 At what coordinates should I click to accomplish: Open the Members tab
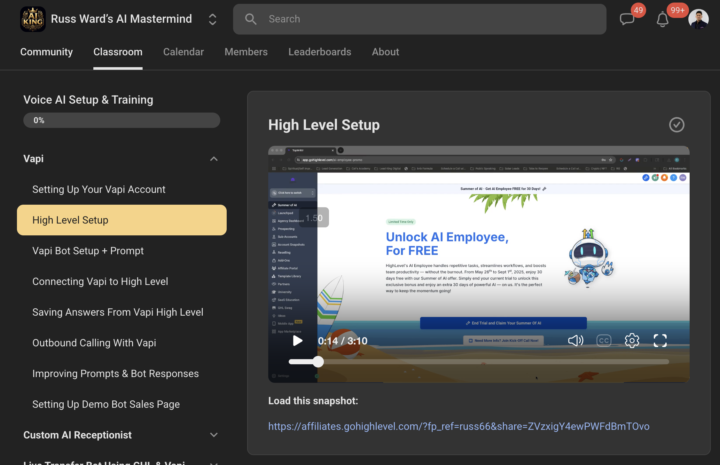246,52
